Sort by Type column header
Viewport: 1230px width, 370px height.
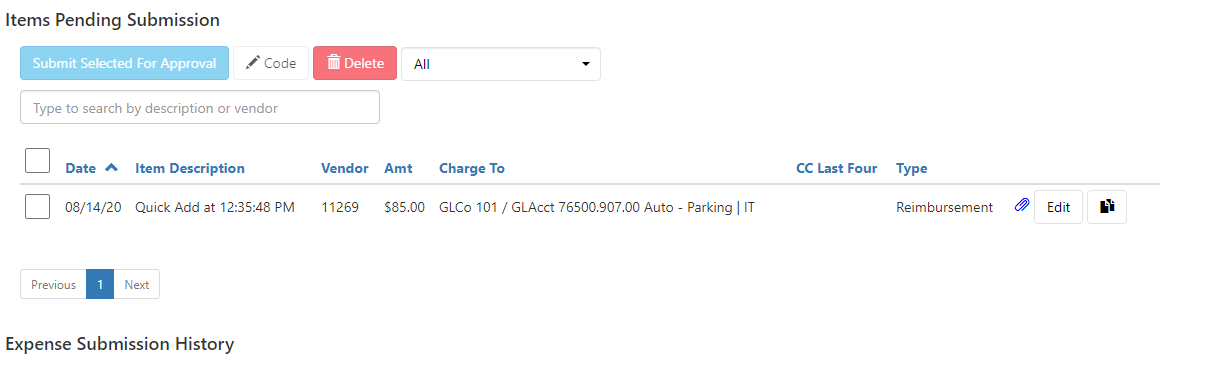point(912,168)
